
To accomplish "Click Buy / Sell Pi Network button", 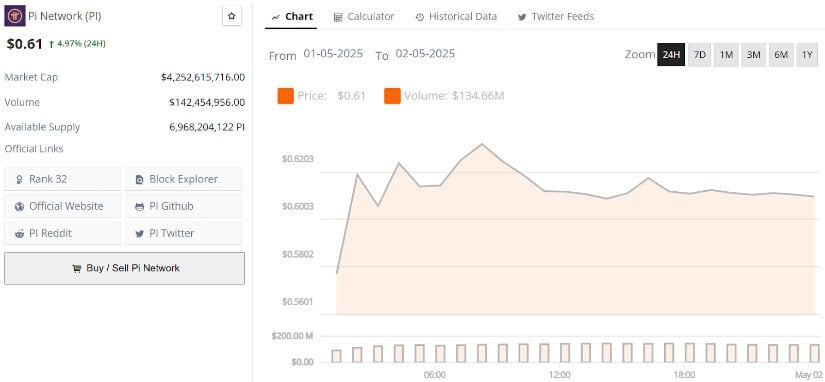I will (125, 268).
